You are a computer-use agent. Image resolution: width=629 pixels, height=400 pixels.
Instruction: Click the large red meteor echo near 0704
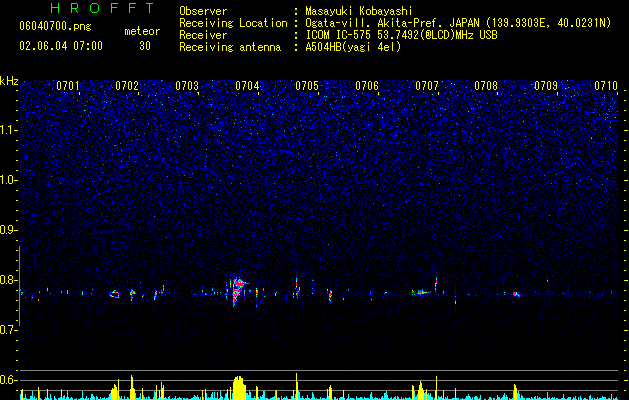[238, 291]
